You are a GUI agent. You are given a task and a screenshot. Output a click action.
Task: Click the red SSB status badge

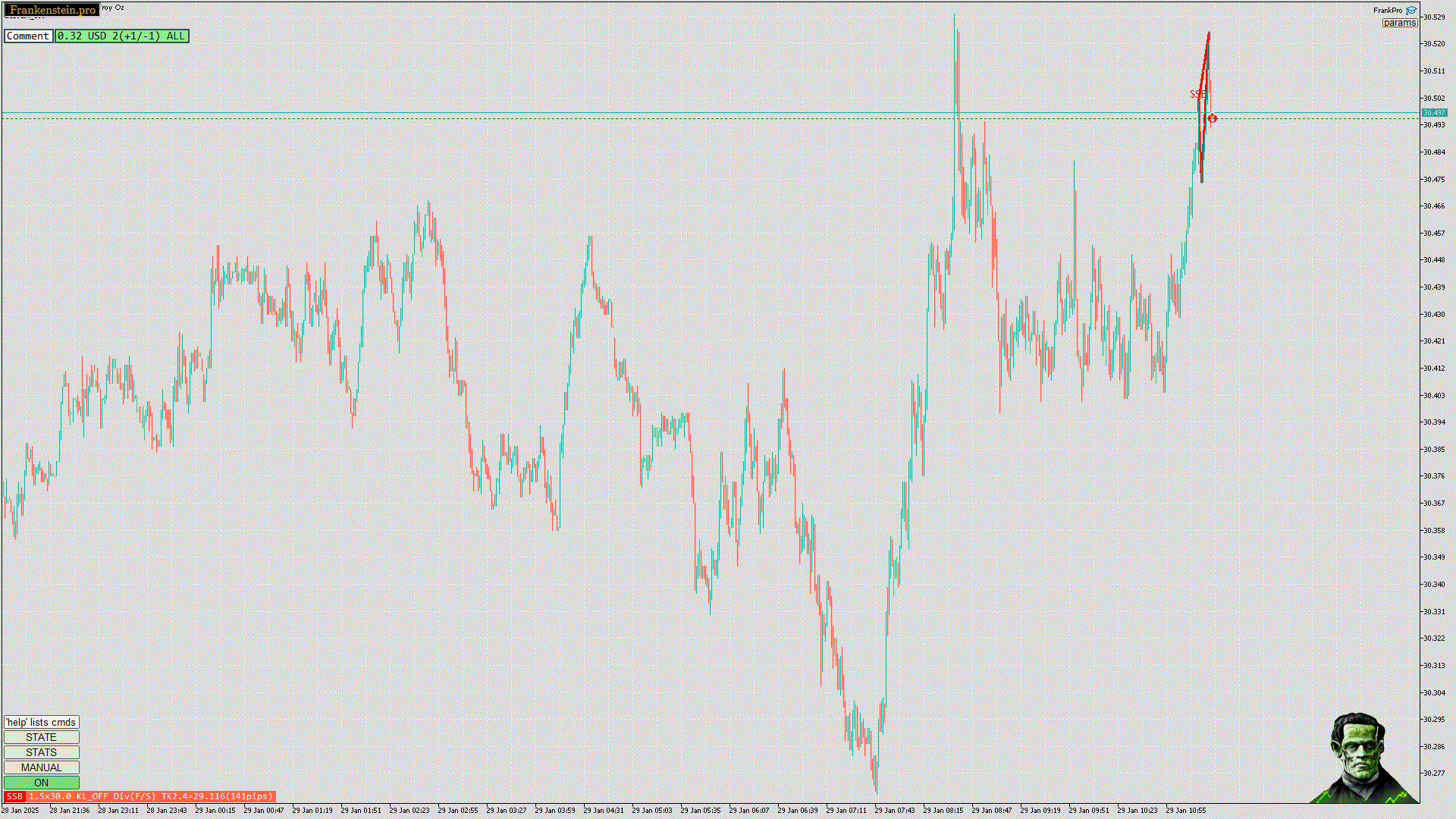14,796
